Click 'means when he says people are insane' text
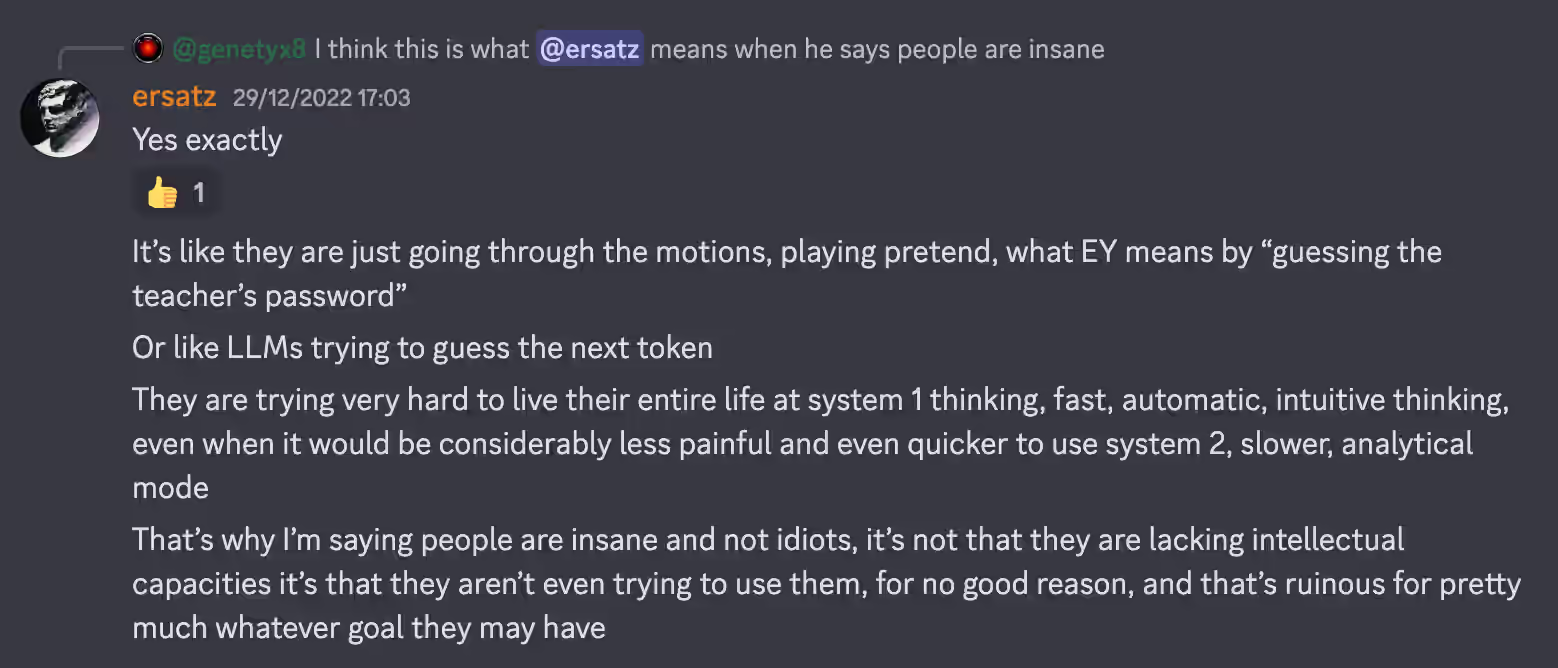This screenshot has height=668, width=1558. (878, 48)
